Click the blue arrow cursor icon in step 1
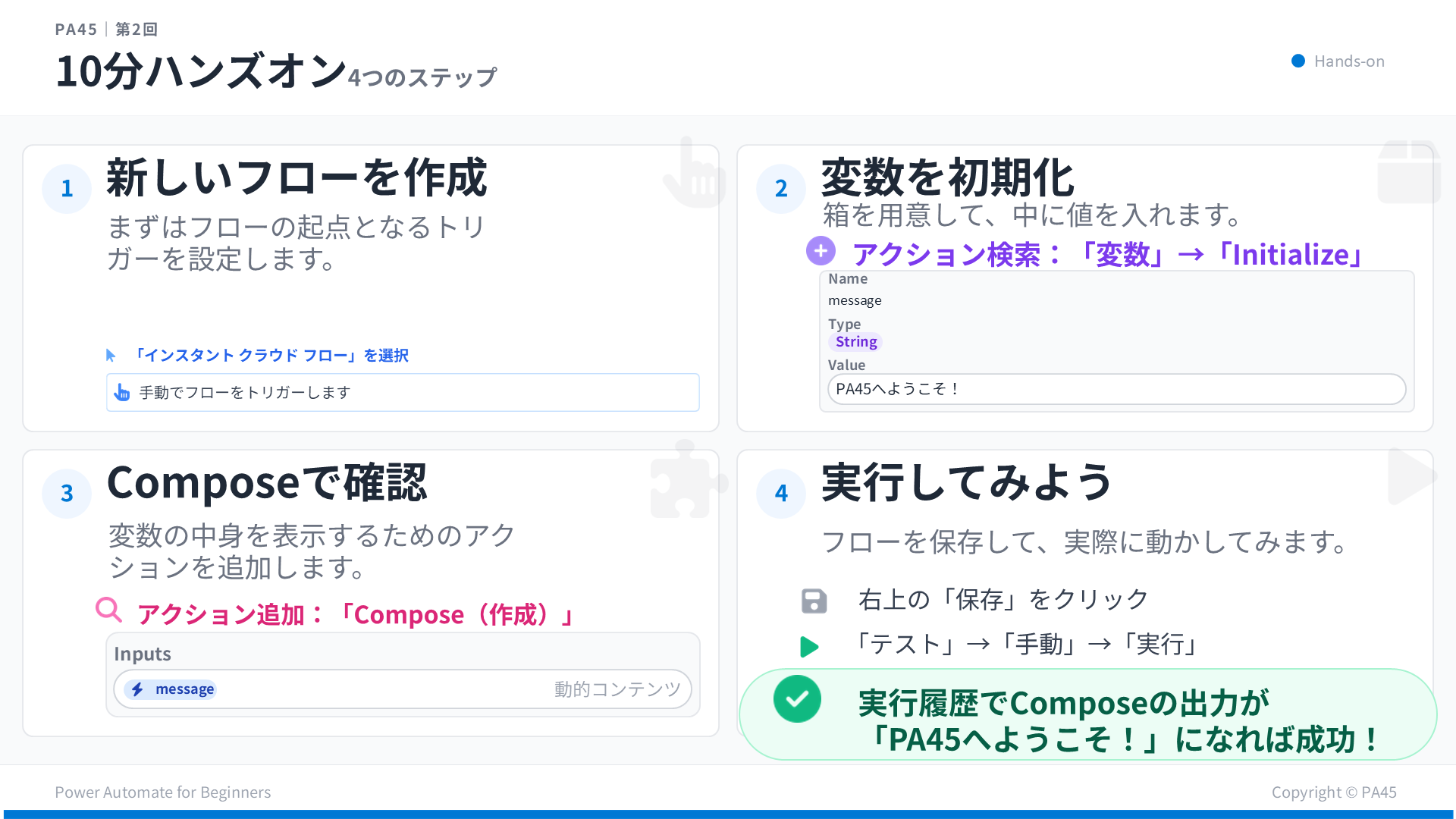 111,354
